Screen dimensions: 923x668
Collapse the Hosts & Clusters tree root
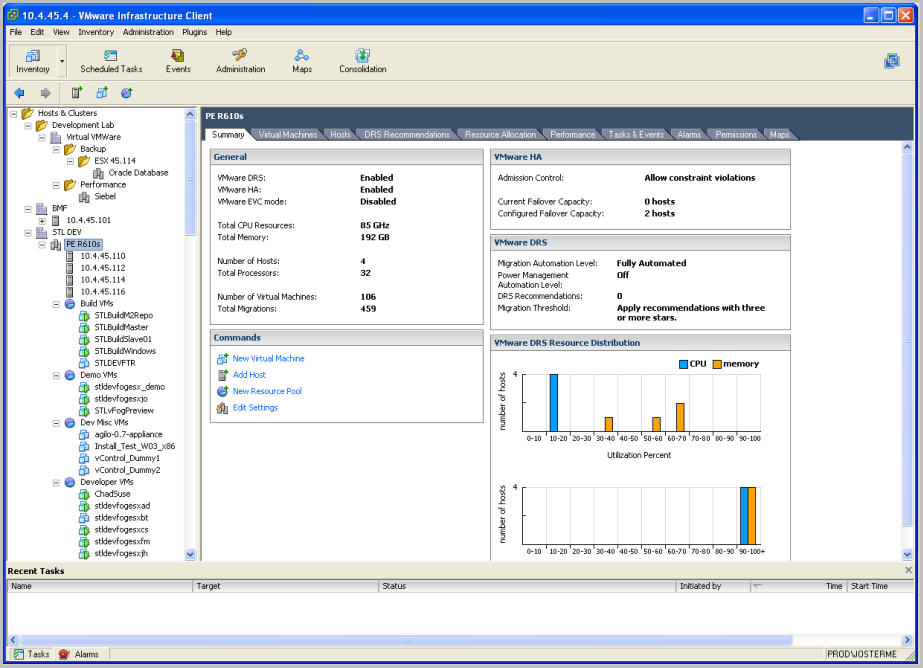pos(14,113)
